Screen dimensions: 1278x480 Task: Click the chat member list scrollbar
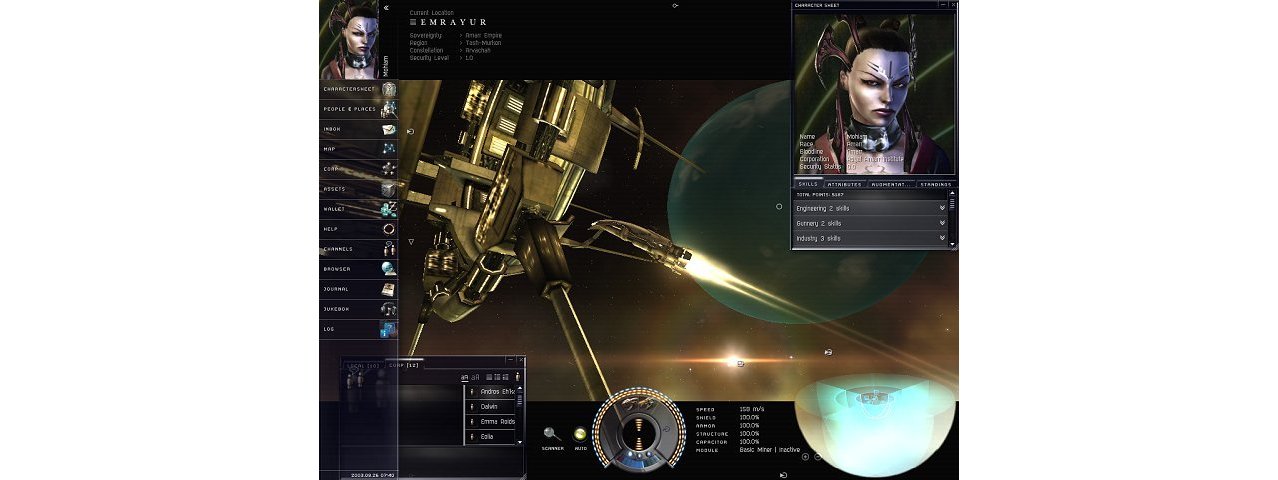coord(519,414)
